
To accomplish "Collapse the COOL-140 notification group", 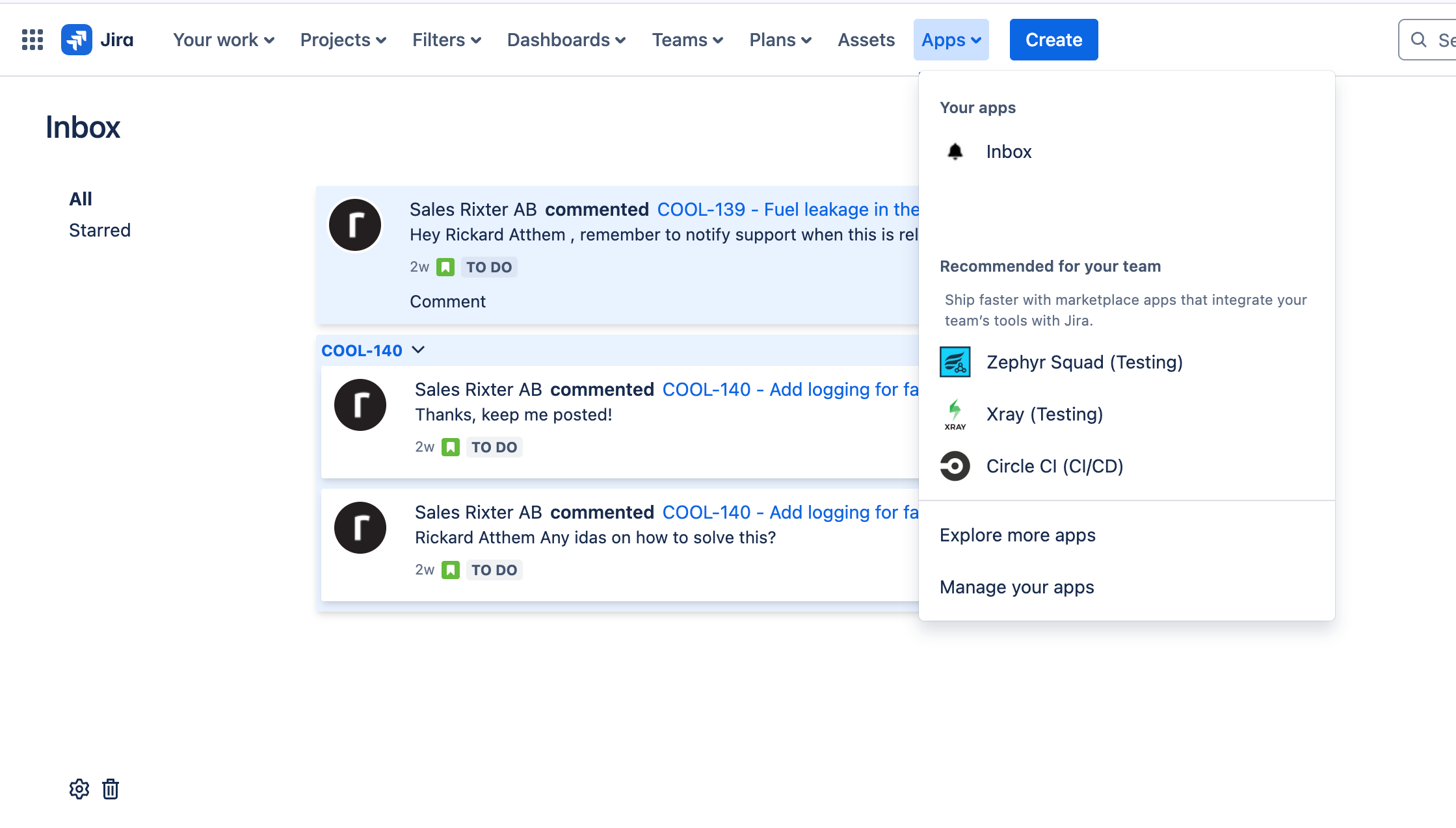I will click(419, 350).
